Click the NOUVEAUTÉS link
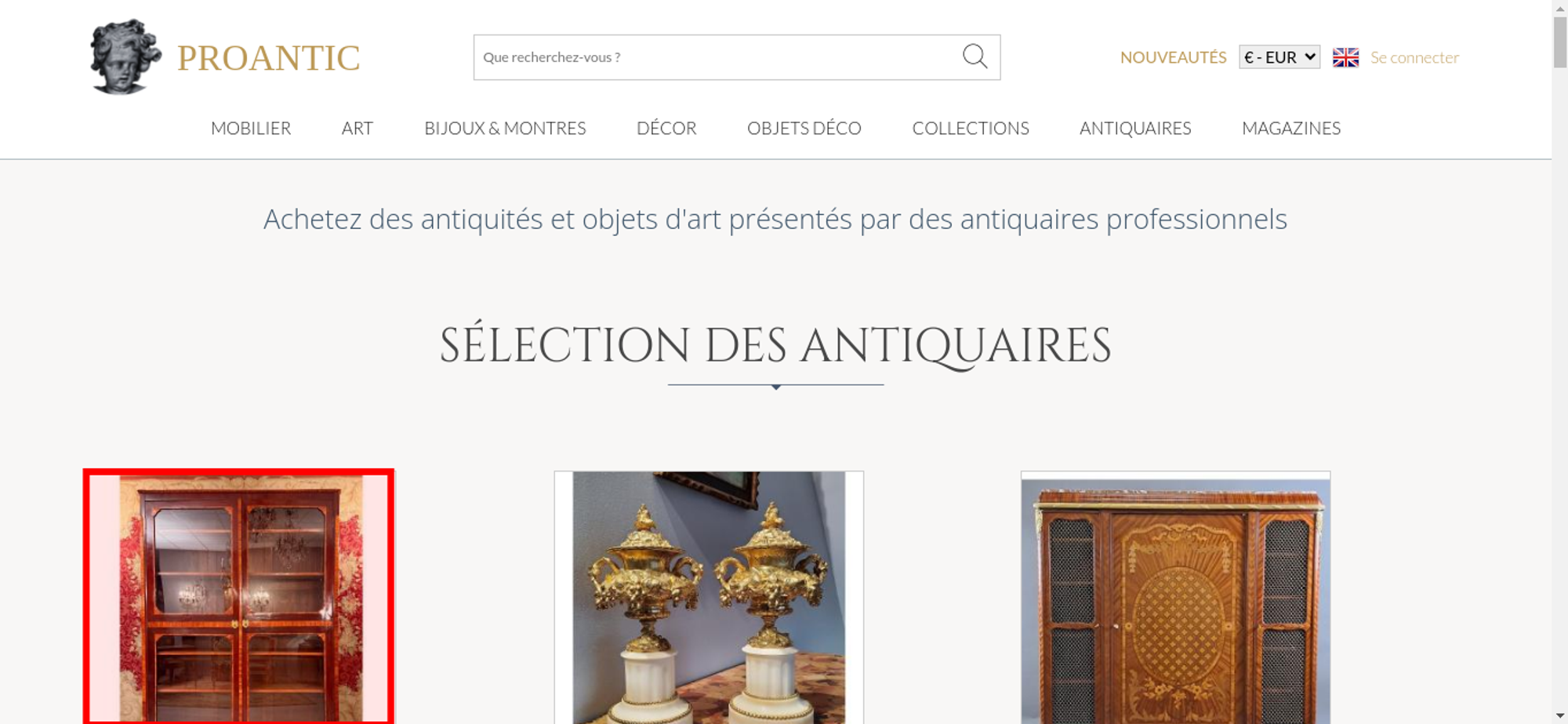 [x=1173, y=57]
